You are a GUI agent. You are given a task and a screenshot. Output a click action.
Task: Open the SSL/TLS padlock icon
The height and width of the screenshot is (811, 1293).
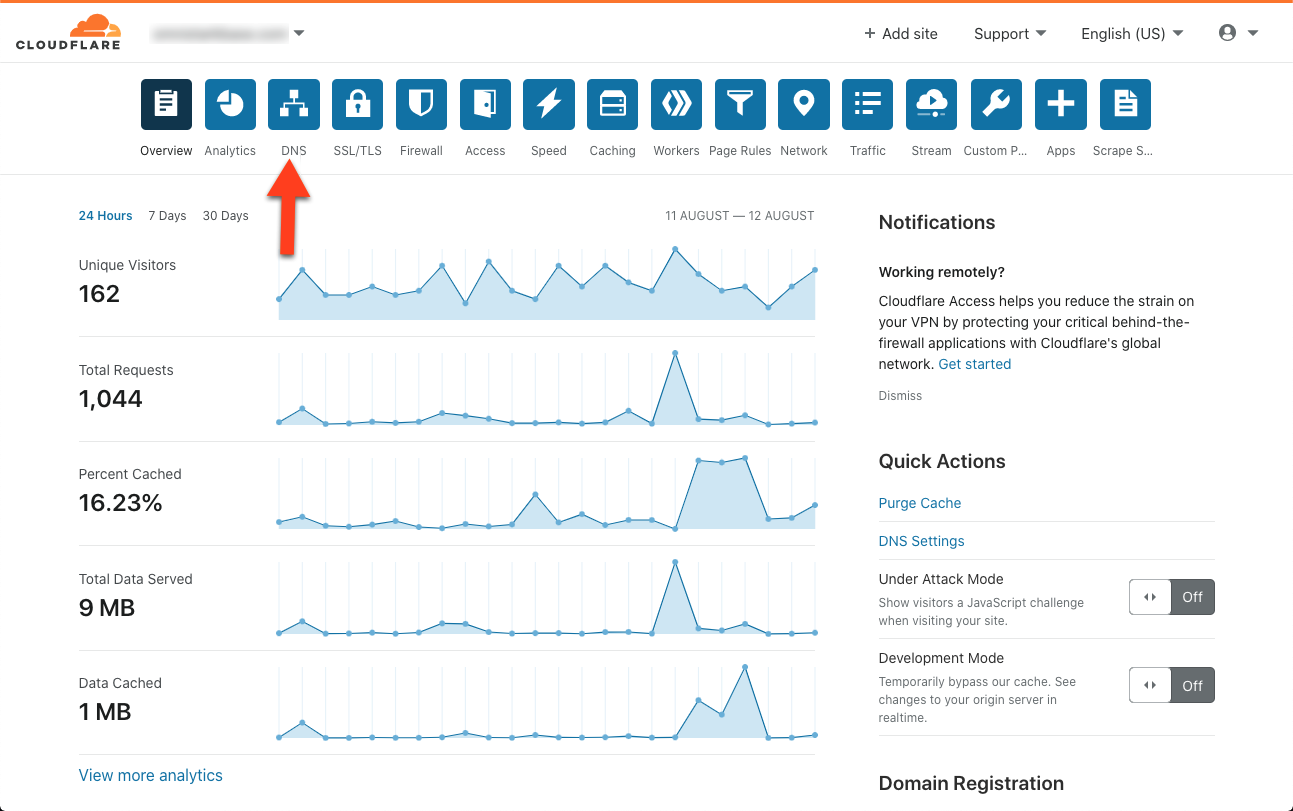pos(357,105)
